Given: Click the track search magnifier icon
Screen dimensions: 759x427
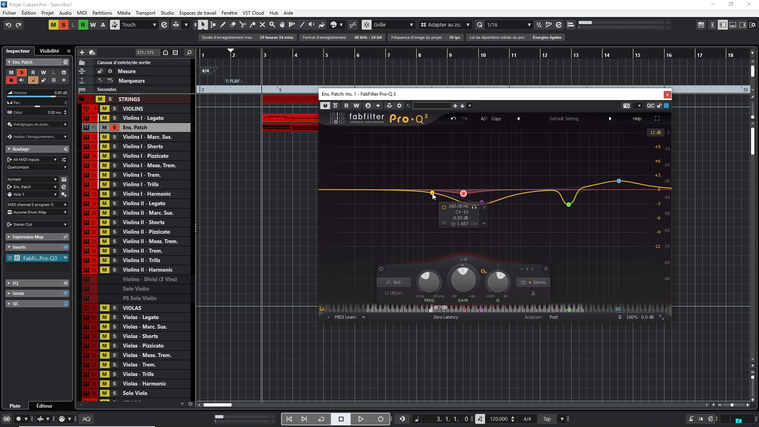Looking at the screenshot, I should tap(189, 52).
